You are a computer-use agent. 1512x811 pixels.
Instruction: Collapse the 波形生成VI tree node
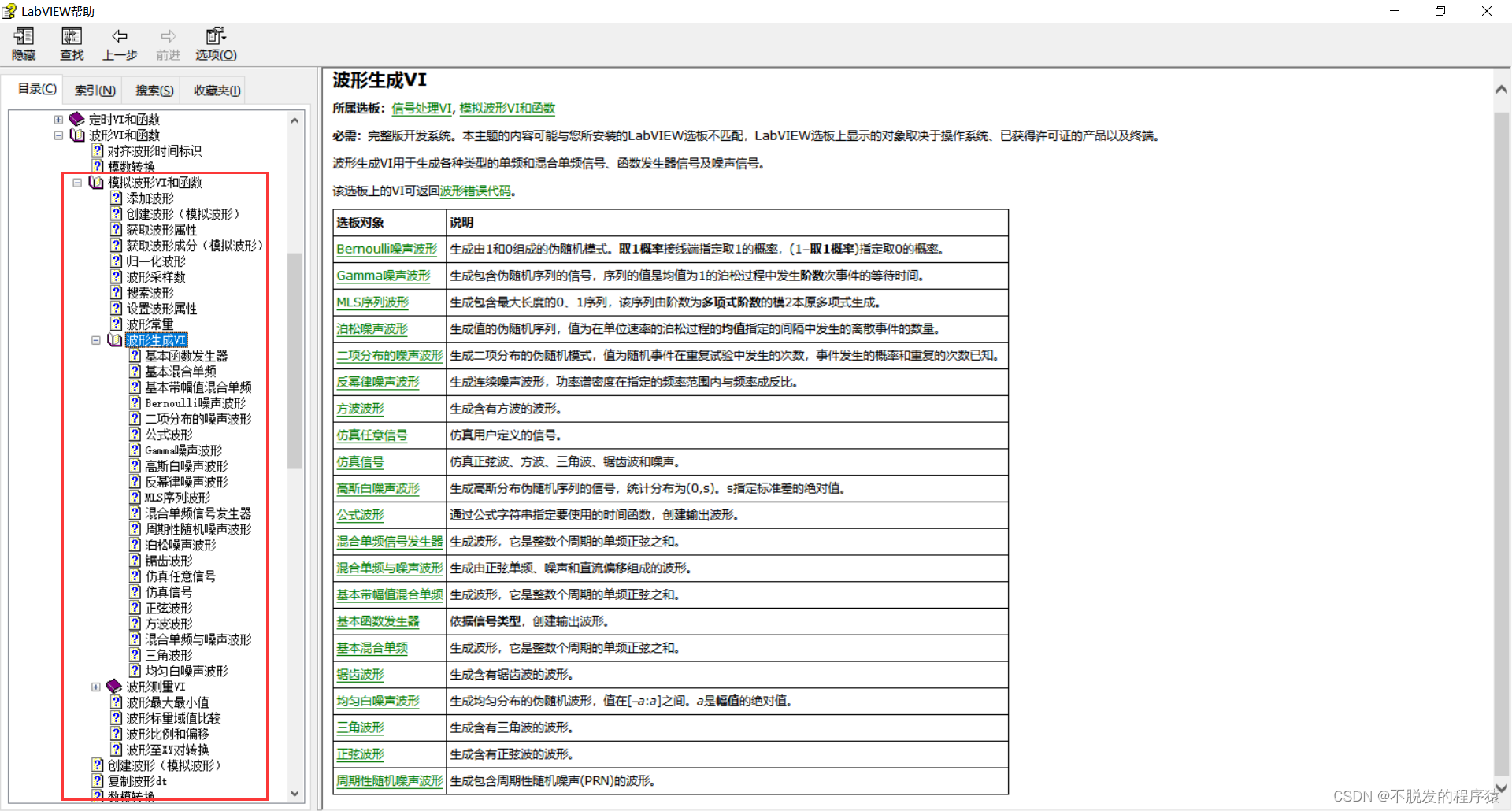96,340
